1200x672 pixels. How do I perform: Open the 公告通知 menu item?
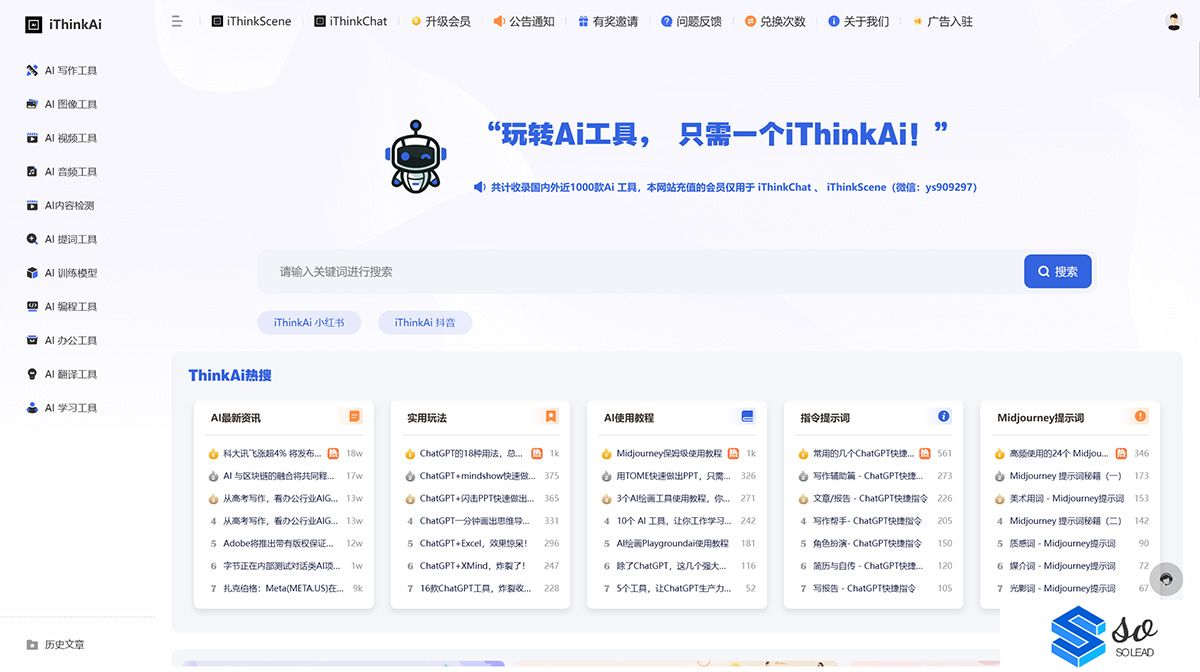tap(524, 21)
